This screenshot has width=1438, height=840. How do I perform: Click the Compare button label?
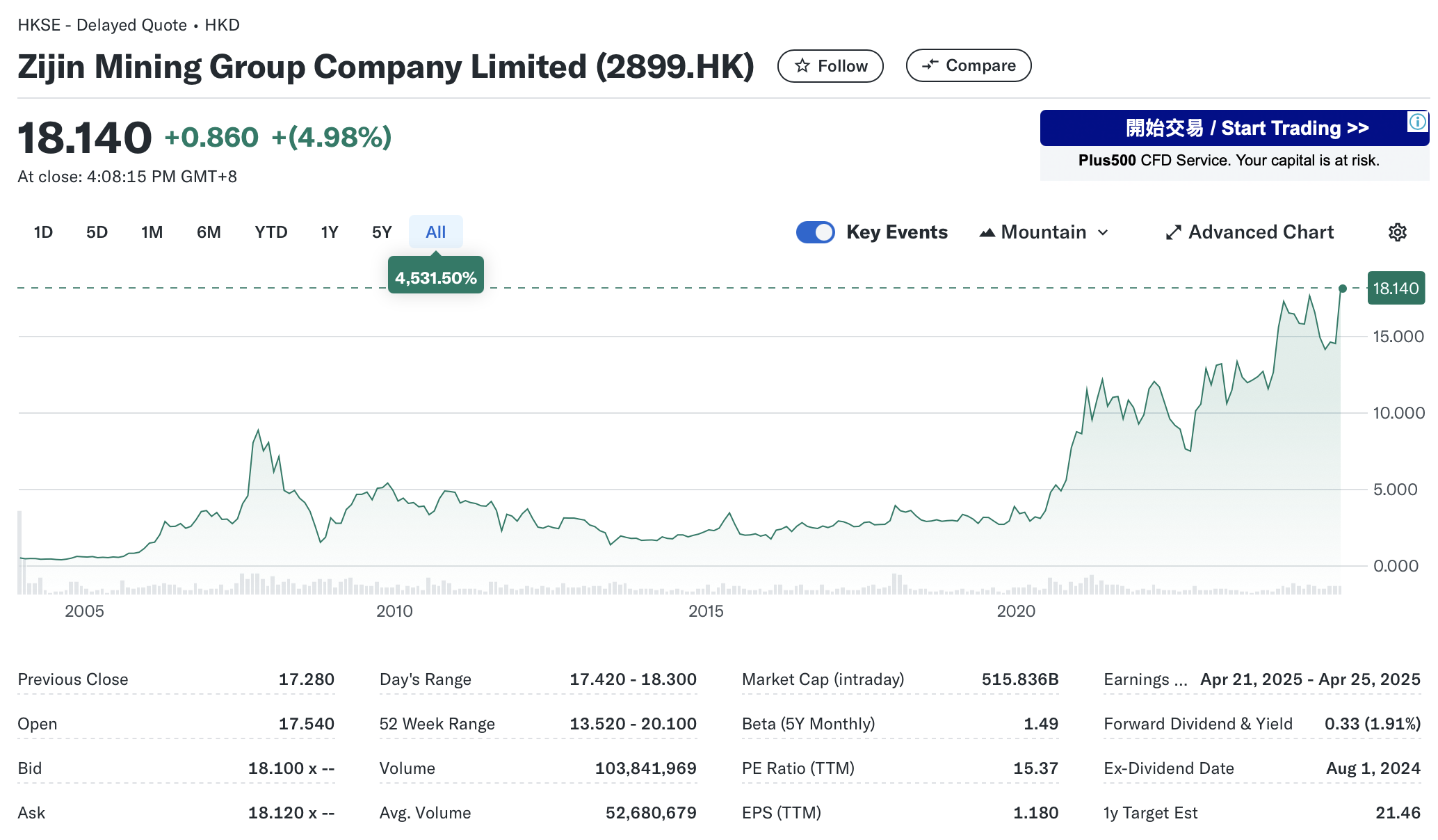[x=980, y=65]
